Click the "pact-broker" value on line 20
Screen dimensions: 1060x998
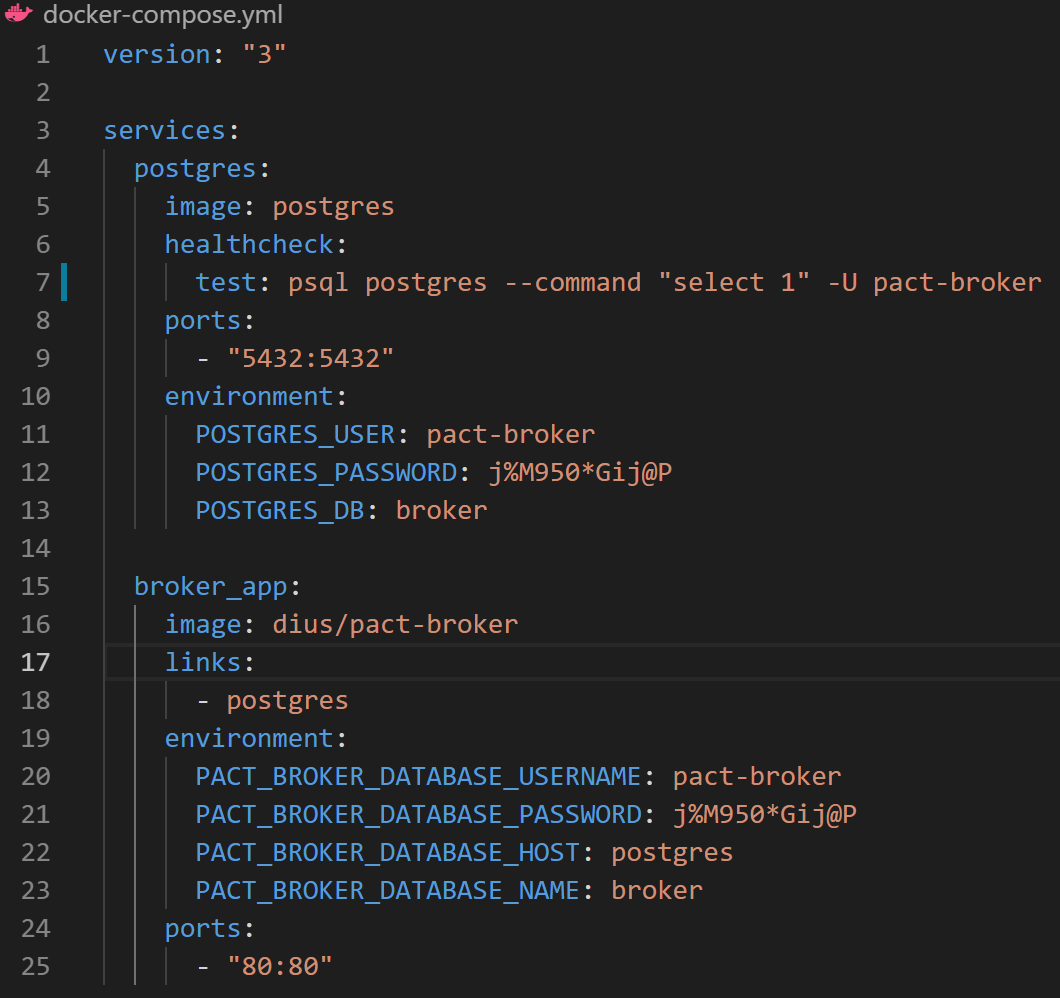[x=757, y=776]
